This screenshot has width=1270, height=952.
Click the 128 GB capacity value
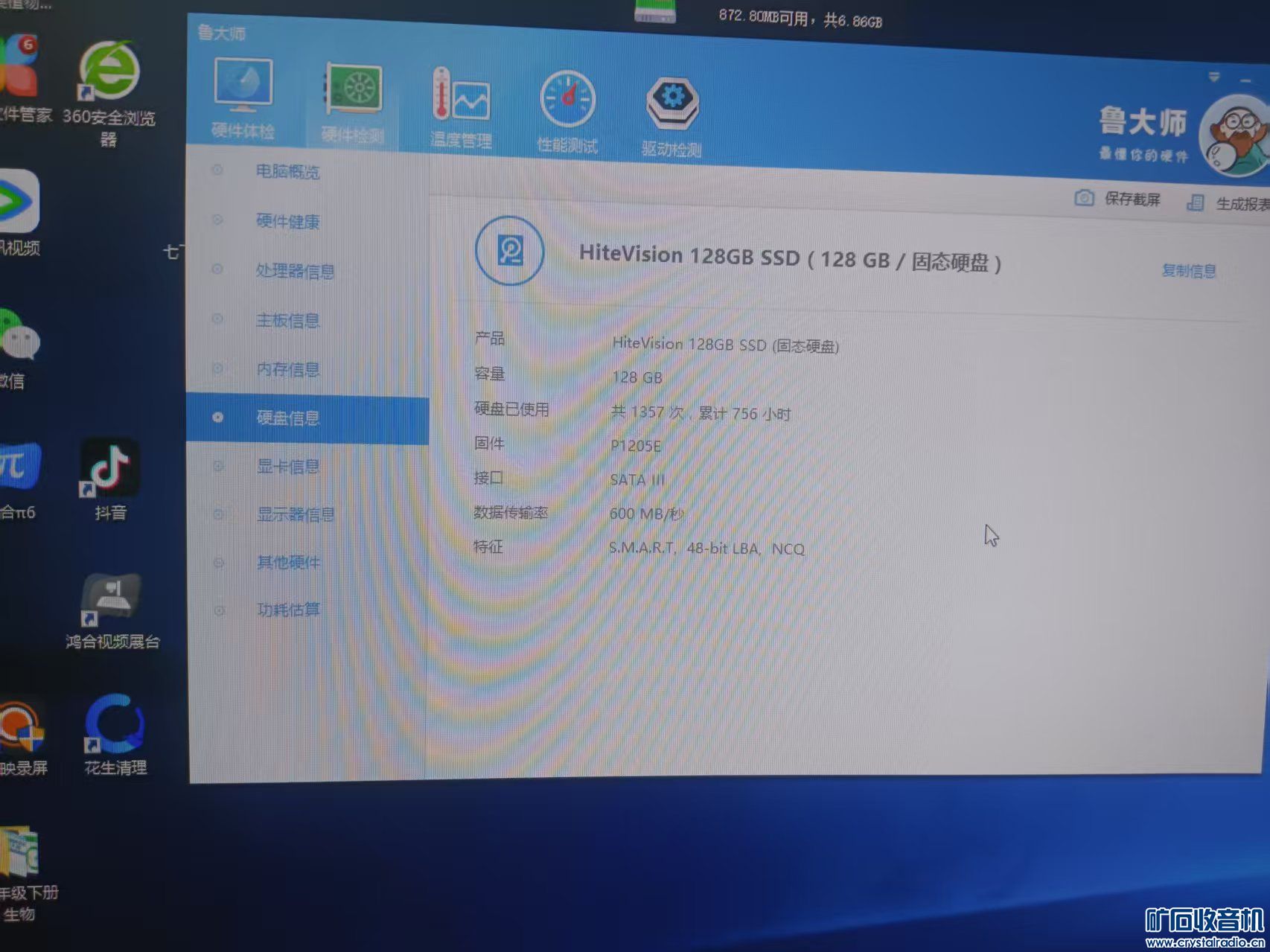637,377
